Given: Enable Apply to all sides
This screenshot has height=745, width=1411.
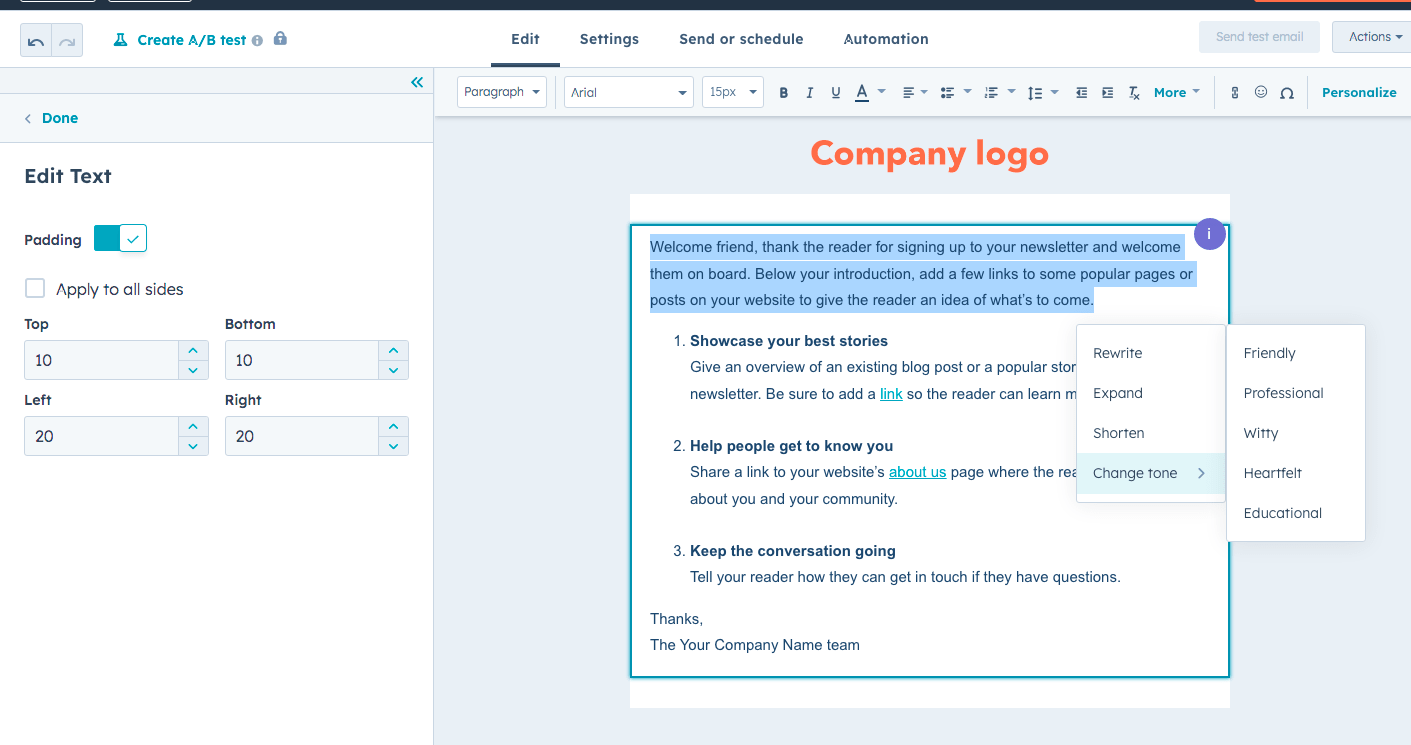Looking at the screenshot, I should point(35,288).
